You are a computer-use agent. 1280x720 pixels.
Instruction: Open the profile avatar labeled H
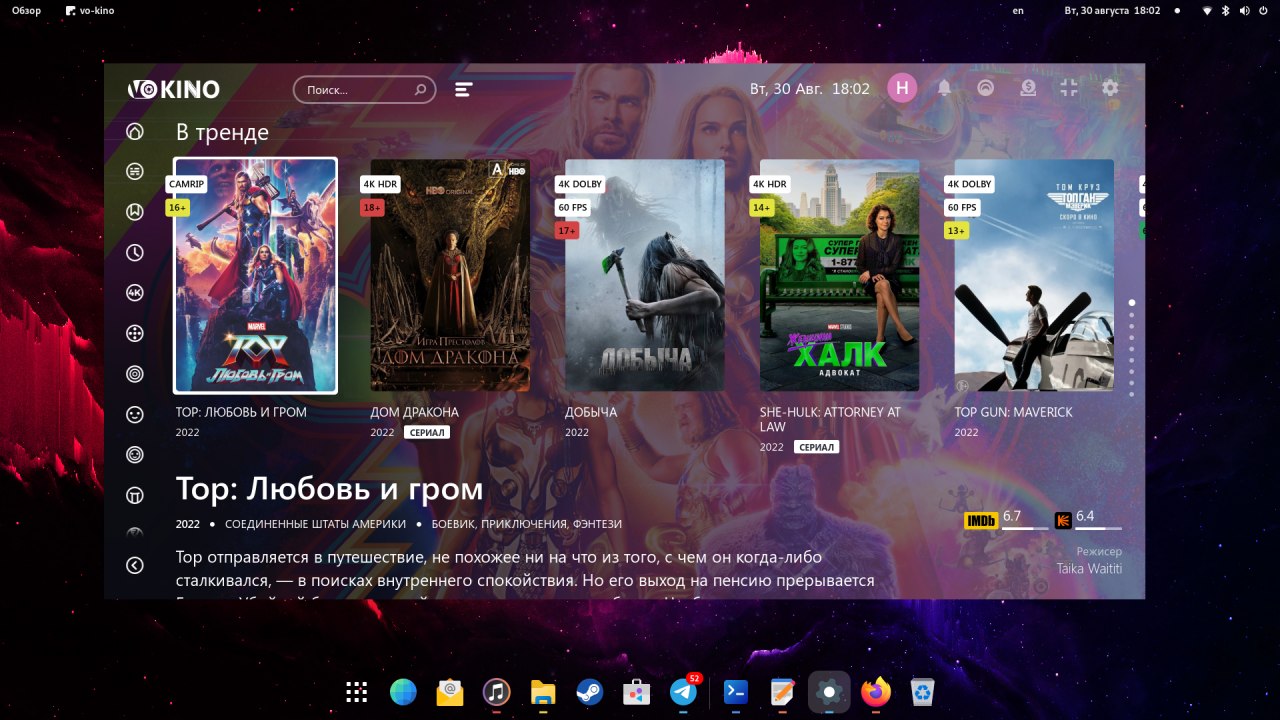click(902, 88)
